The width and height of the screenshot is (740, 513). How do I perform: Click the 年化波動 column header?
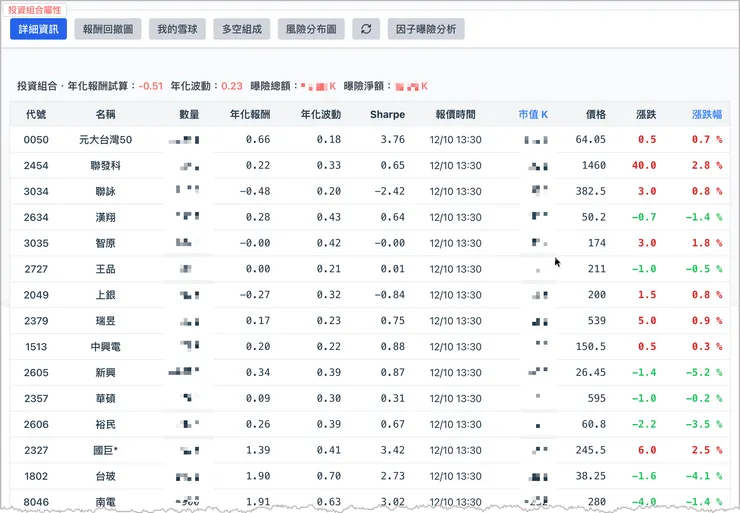tap(321, 114)
